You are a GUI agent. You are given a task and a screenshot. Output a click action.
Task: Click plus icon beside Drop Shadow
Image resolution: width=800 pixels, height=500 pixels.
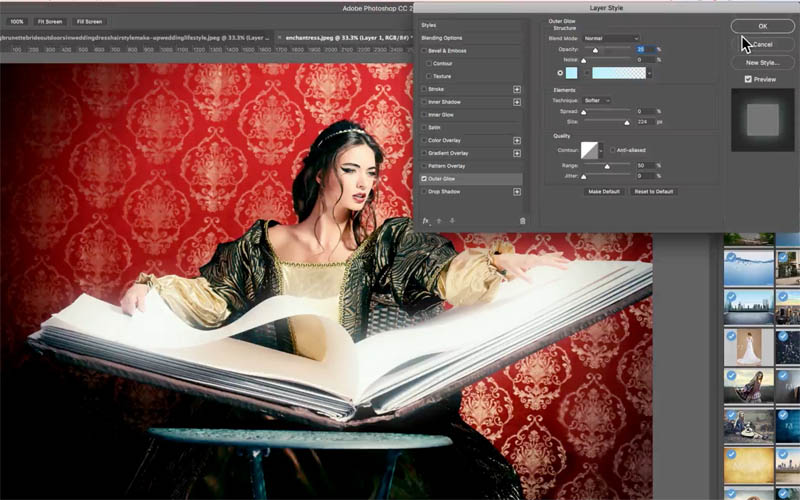coord(517,191)
